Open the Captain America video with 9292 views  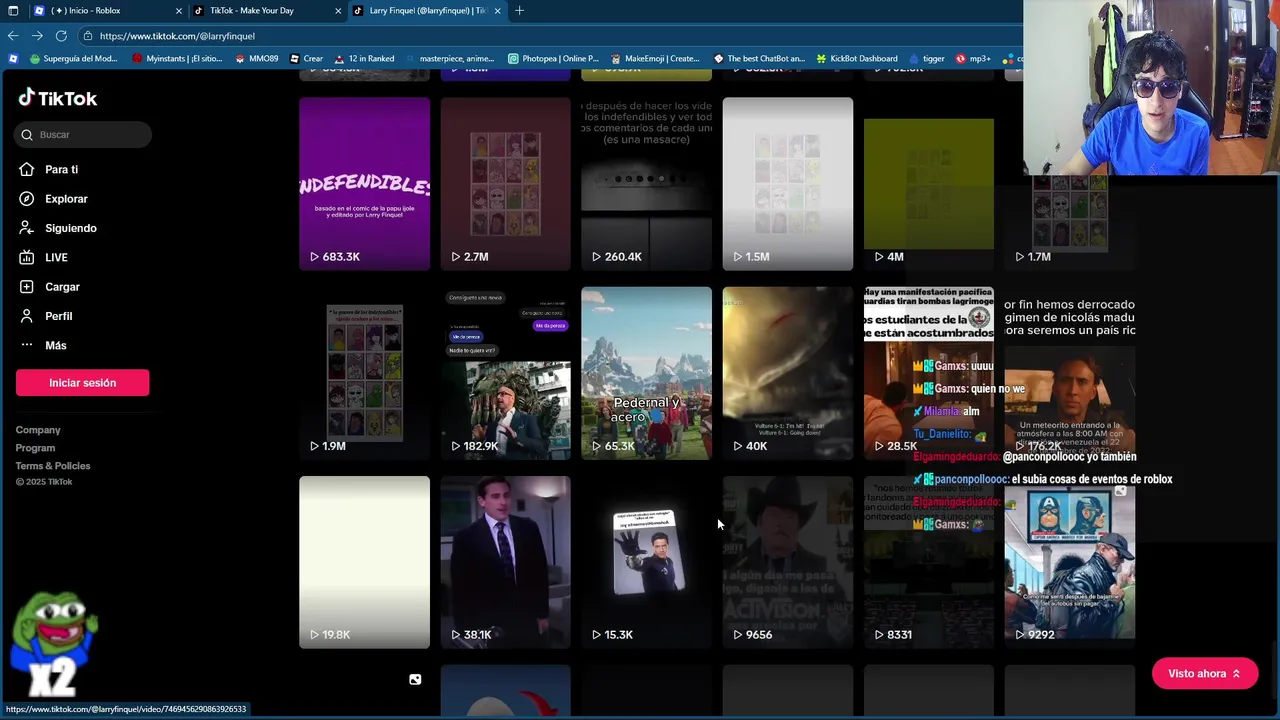point(1070,562)
